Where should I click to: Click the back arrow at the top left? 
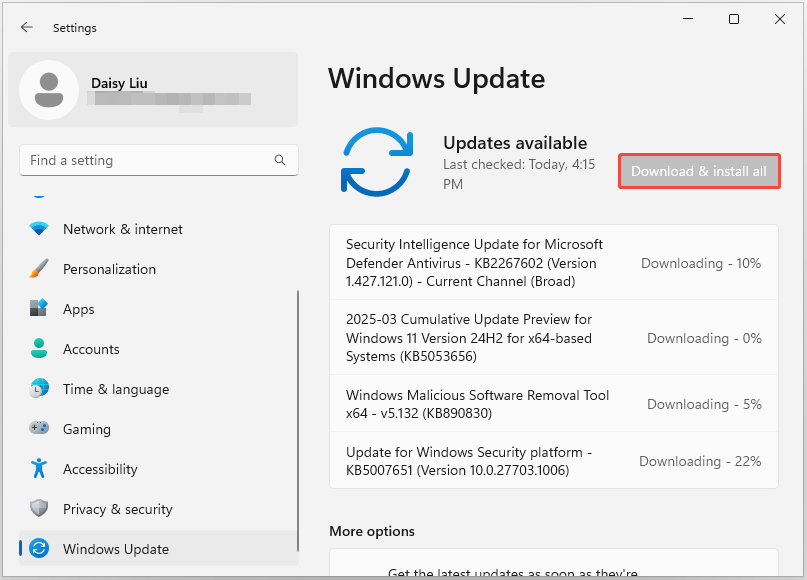tap(27, 27)
